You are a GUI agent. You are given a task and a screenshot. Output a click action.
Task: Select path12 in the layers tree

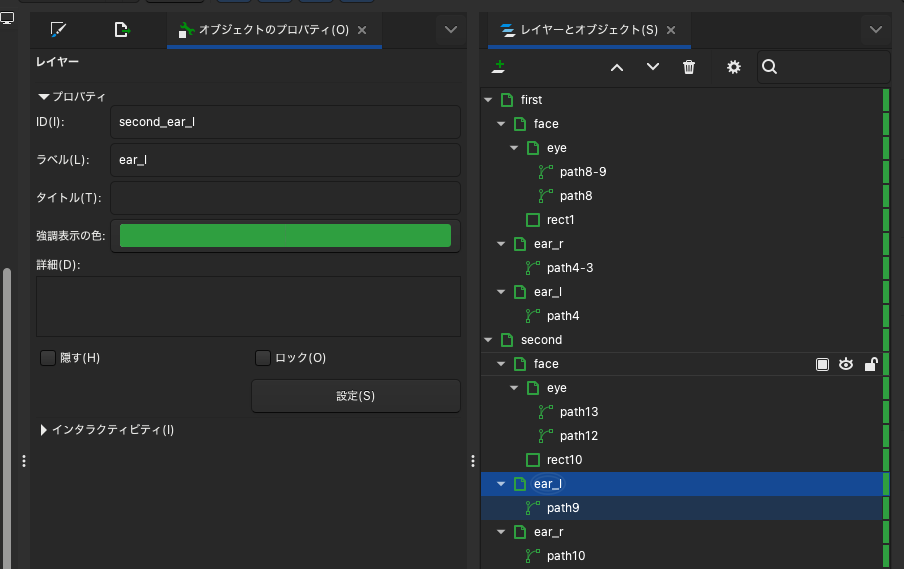[x=579, y=436]
